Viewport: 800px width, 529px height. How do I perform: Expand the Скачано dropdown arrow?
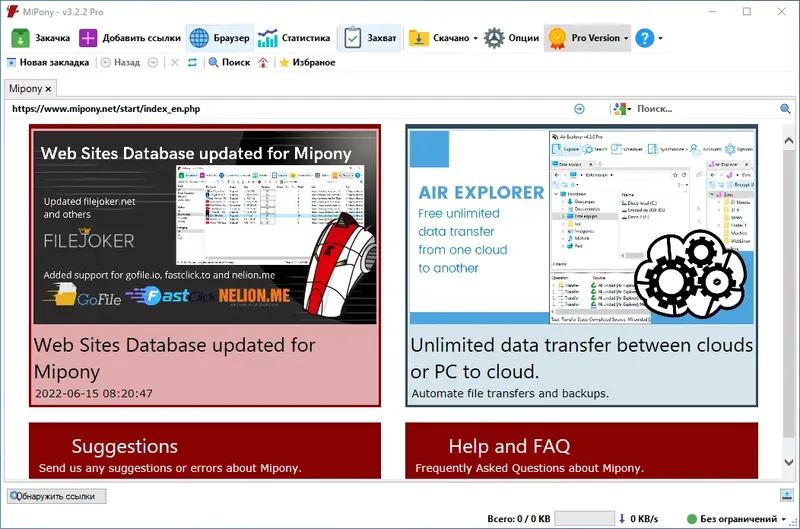[476, 38]
